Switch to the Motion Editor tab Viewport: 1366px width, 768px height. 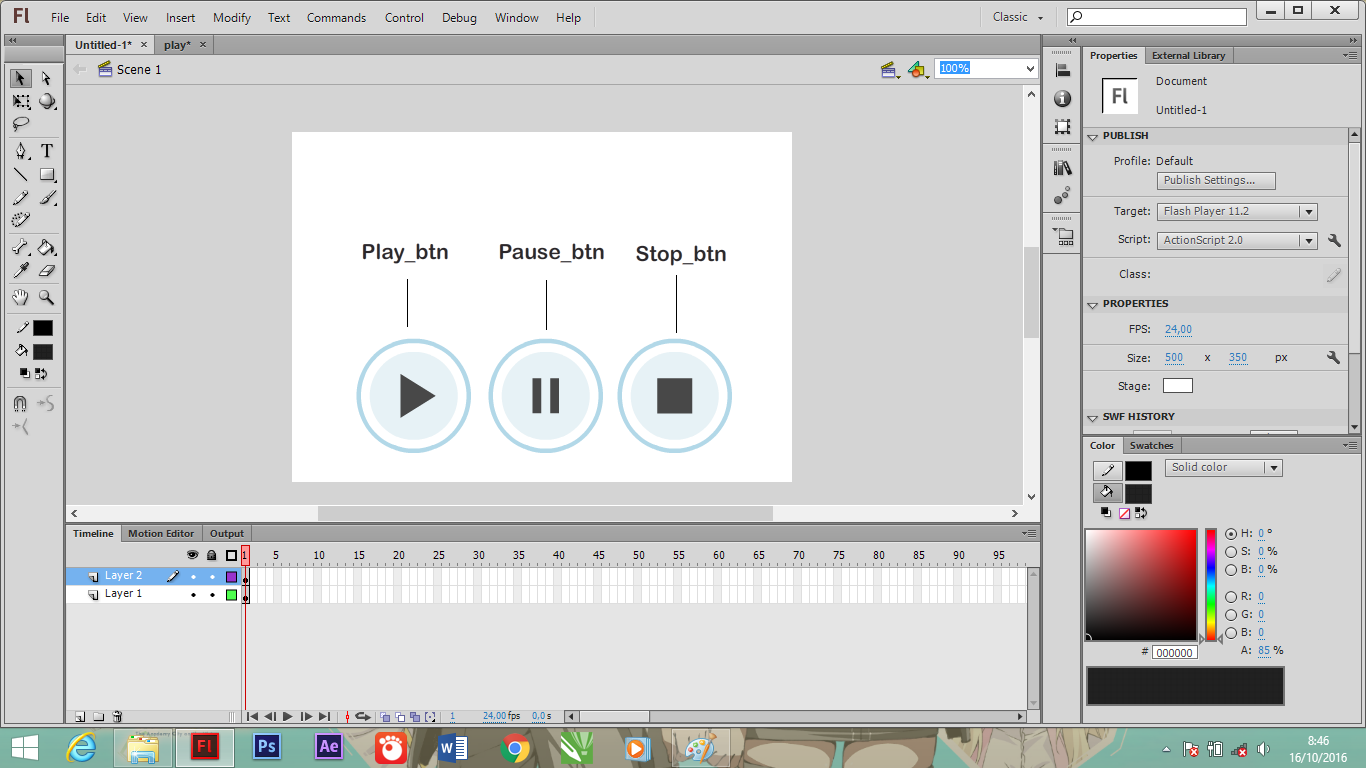161,533
